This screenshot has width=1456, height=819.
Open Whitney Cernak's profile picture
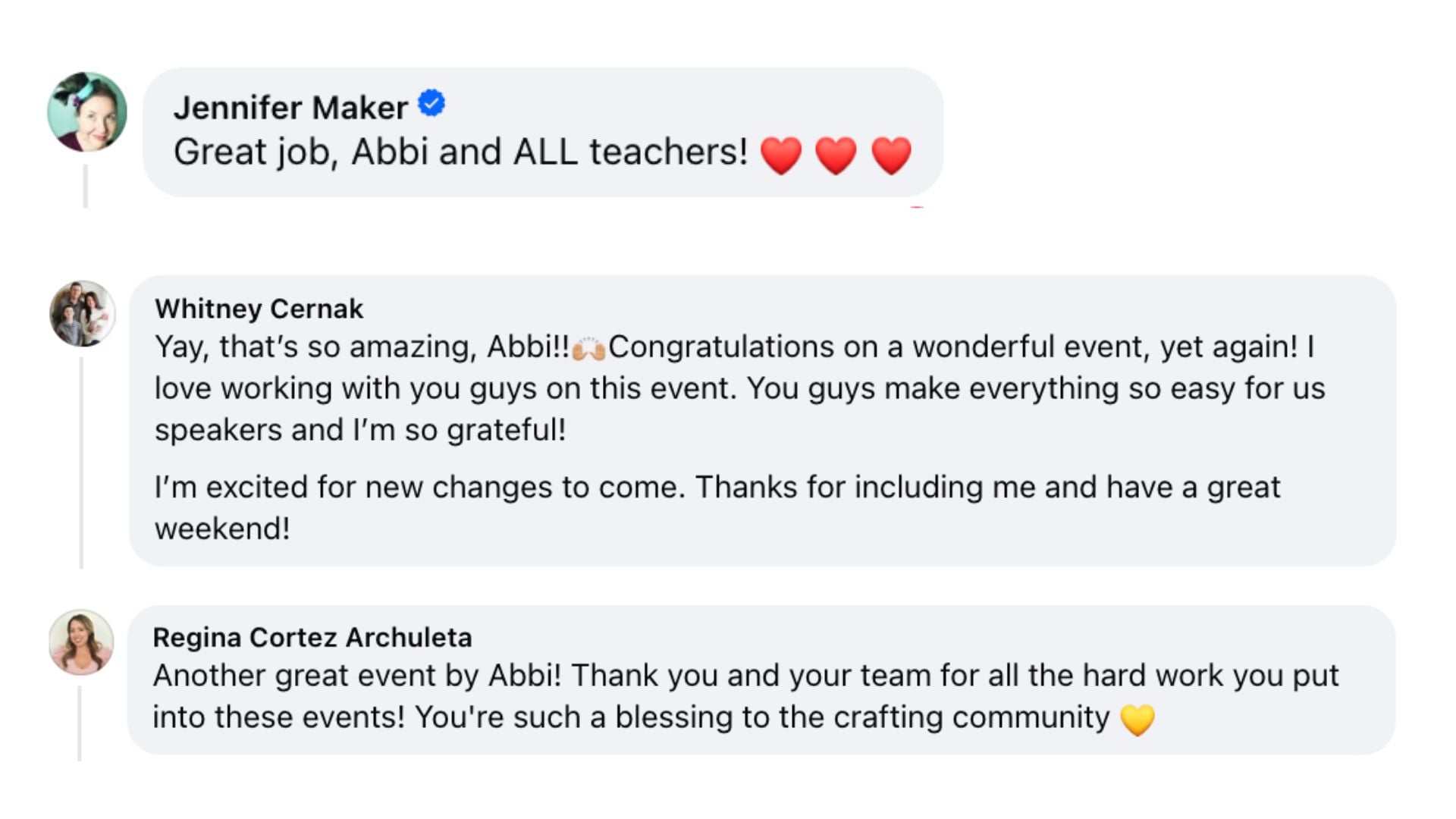coord(83,313)
